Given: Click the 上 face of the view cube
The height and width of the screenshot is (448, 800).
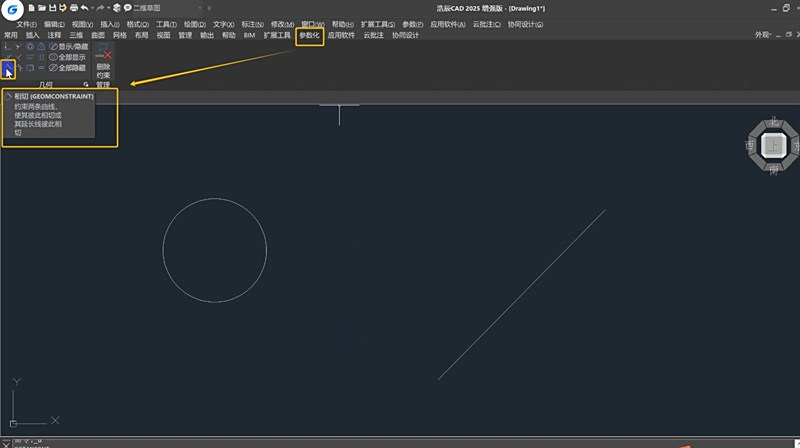Looking at the screenshot, I should (x=773, y=146).
